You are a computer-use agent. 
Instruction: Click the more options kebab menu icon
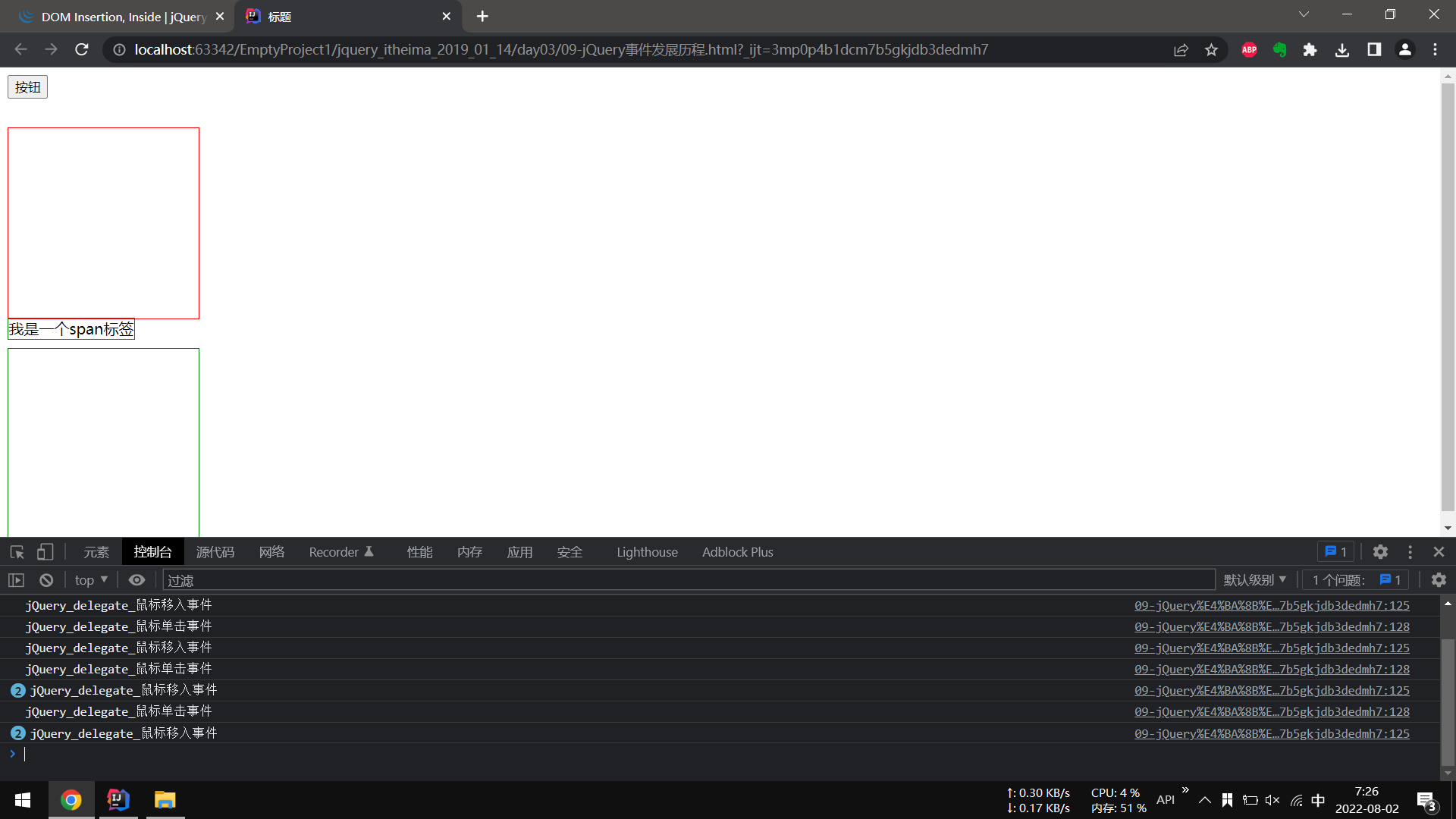1410,552
